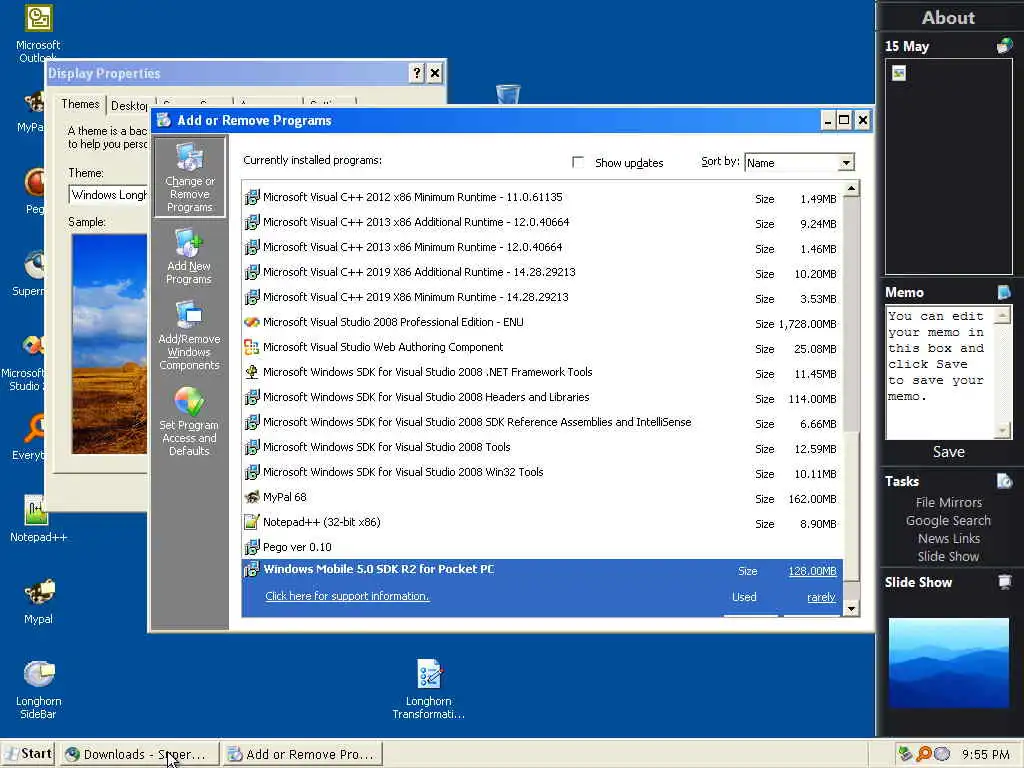This screenshot has width=1024, height=768.
Task: Click theme sample preview in Display Properties
Action: coord(110,344)
